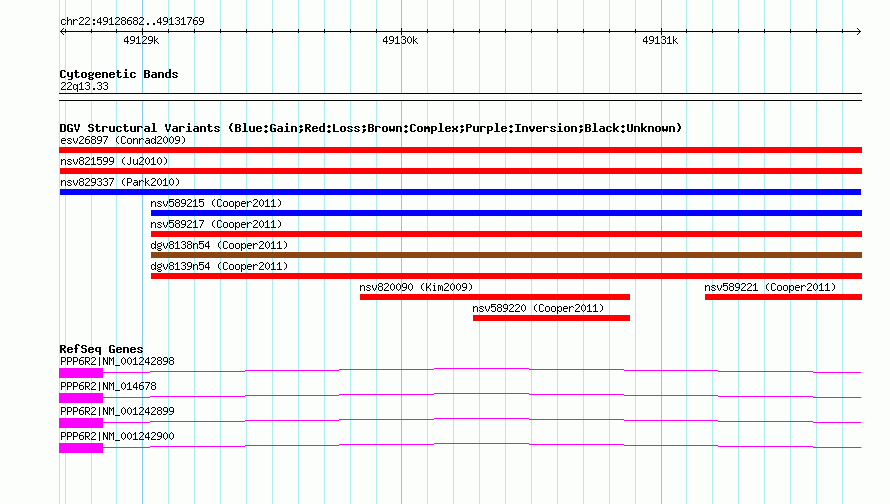Viewport: 890px width, 504px height.
Task: Click the 49130k ruler label
Action: 400,40
